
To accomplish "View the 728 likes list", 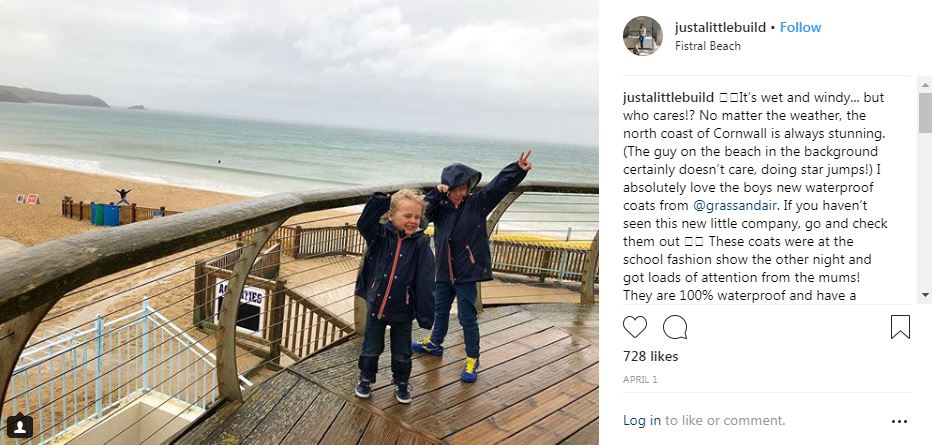I will pyautogui.click(x=650, y=356).
